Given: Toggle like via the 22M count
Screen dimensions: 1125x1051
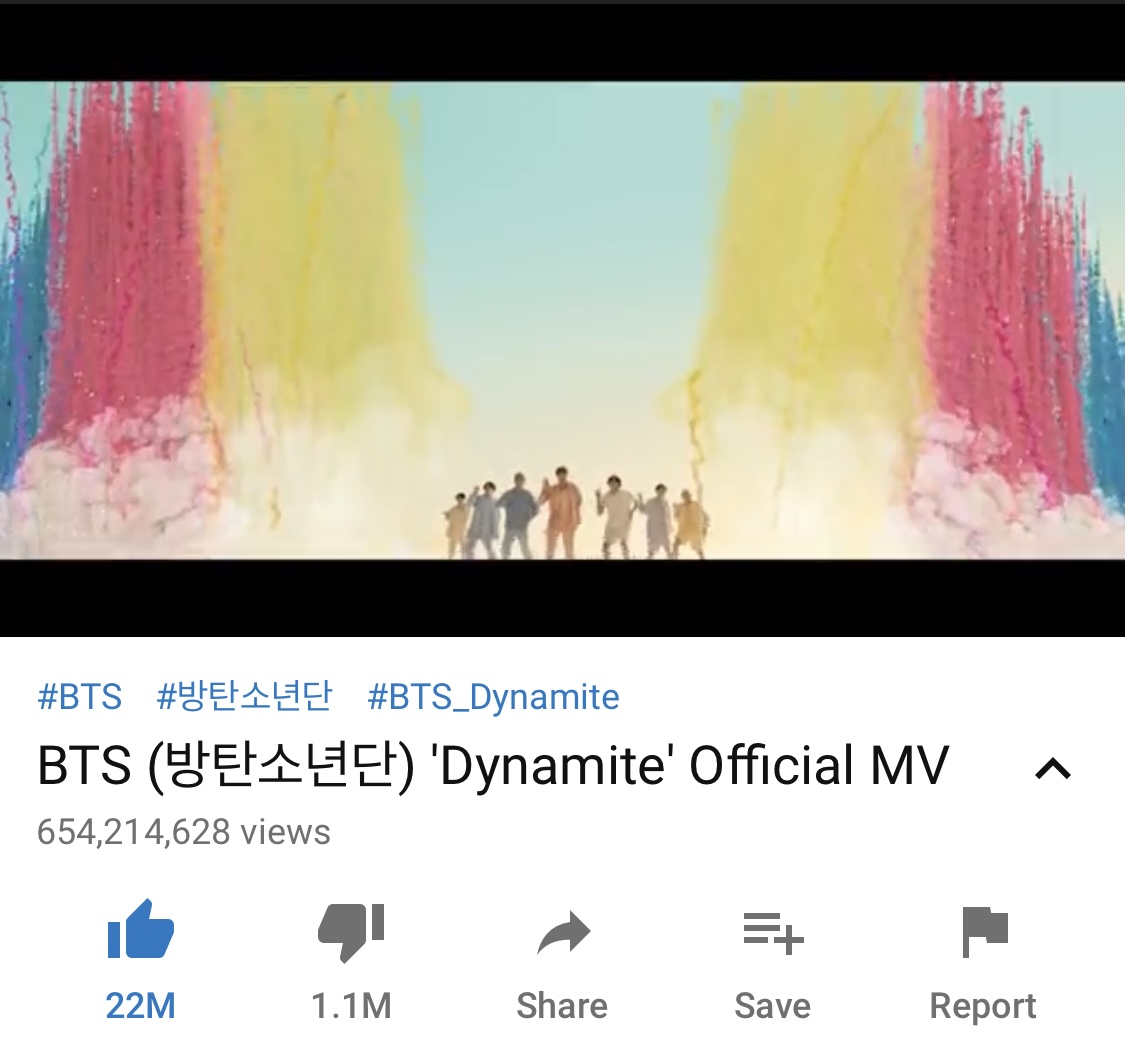Looking at the screenshot, I should (x=141, y=1006).
